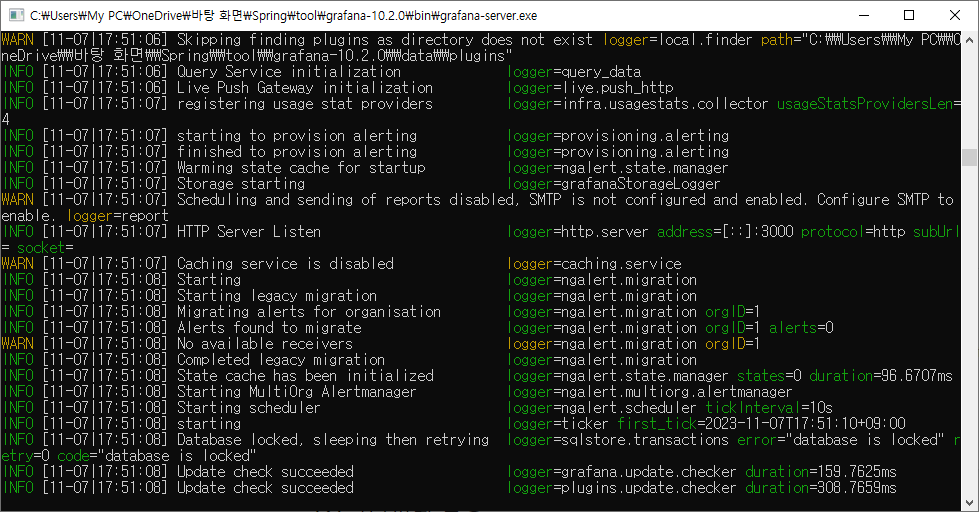Click 'No available receivers' warning message
The height and width of the screenshot is (512, 979).
click(x=265, y=343)
